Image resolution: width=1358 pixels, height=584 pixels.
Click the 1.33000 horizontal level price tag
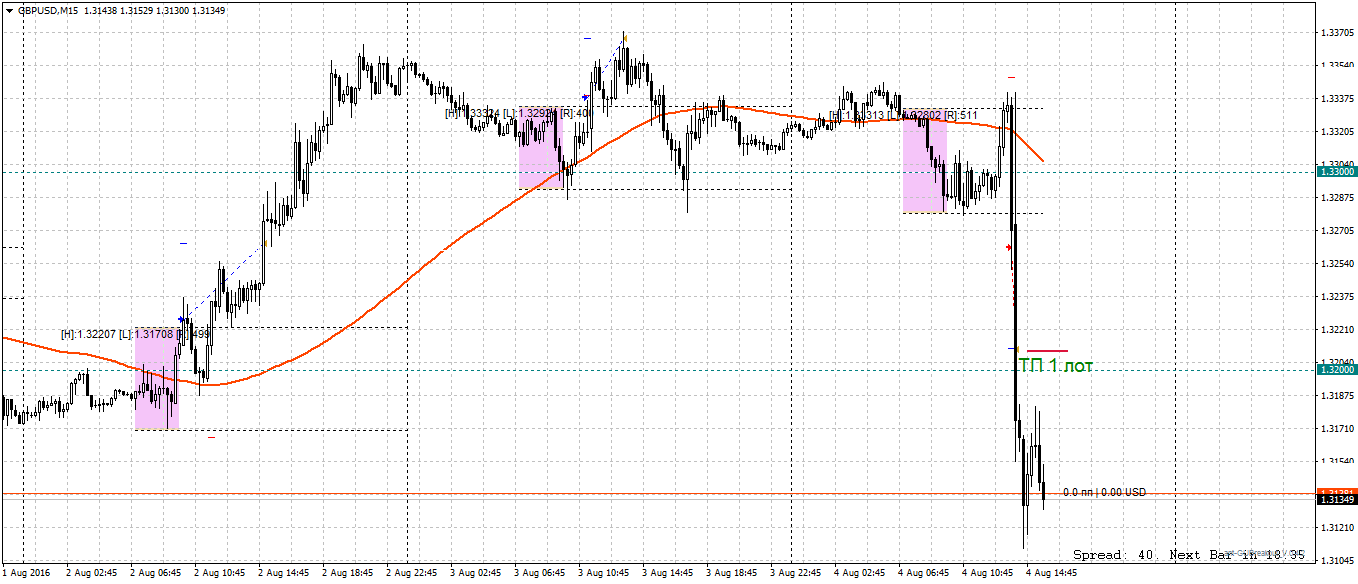point(1337,172)
